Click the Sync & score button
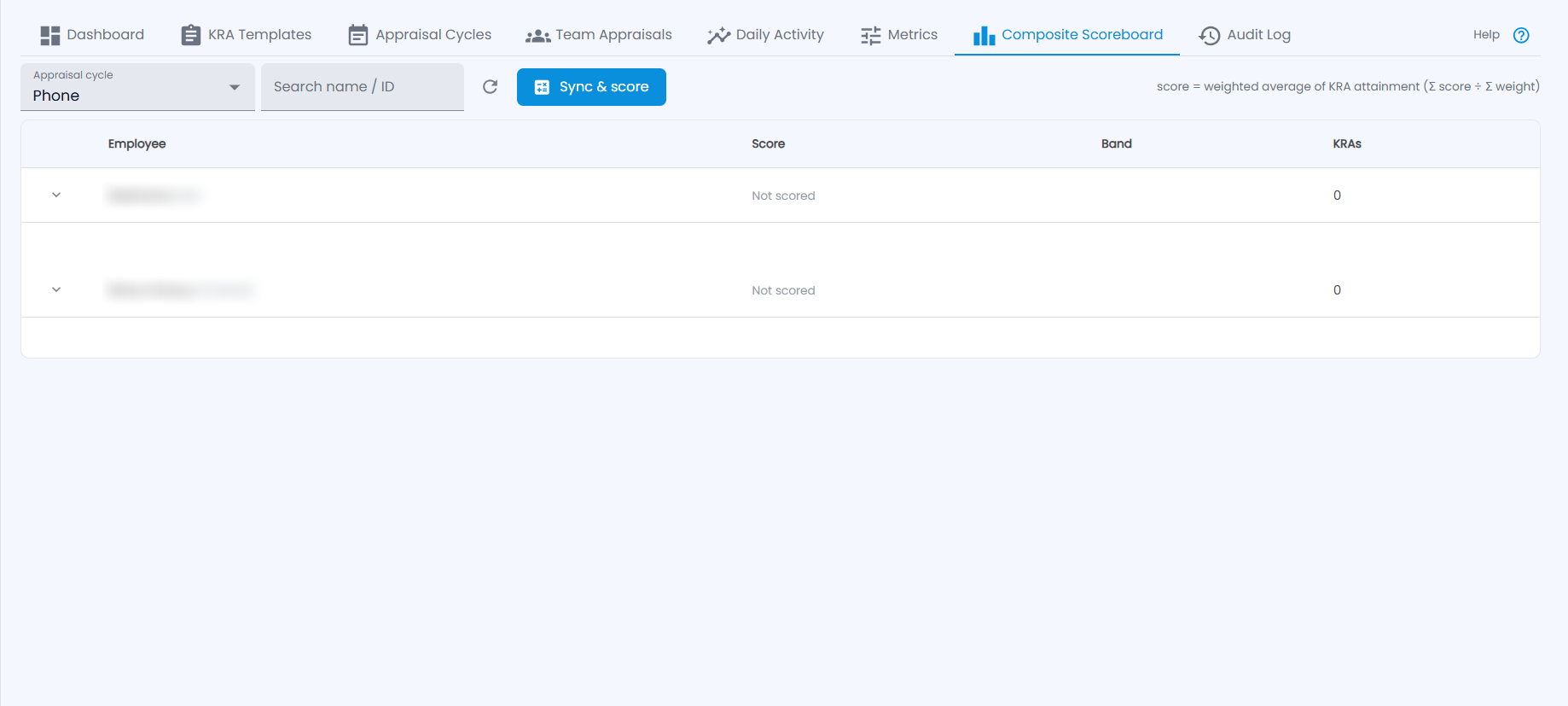The height and width of the screenshot is (706, 1568). click(591, 87)
